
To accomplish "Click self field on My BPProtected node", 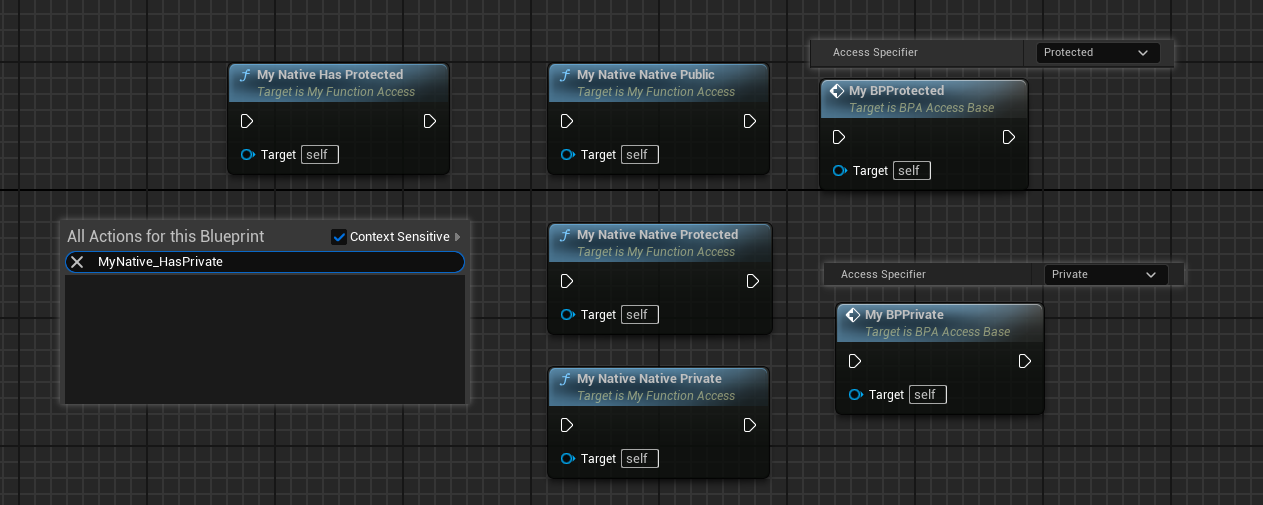I will (x=911, y=171).
